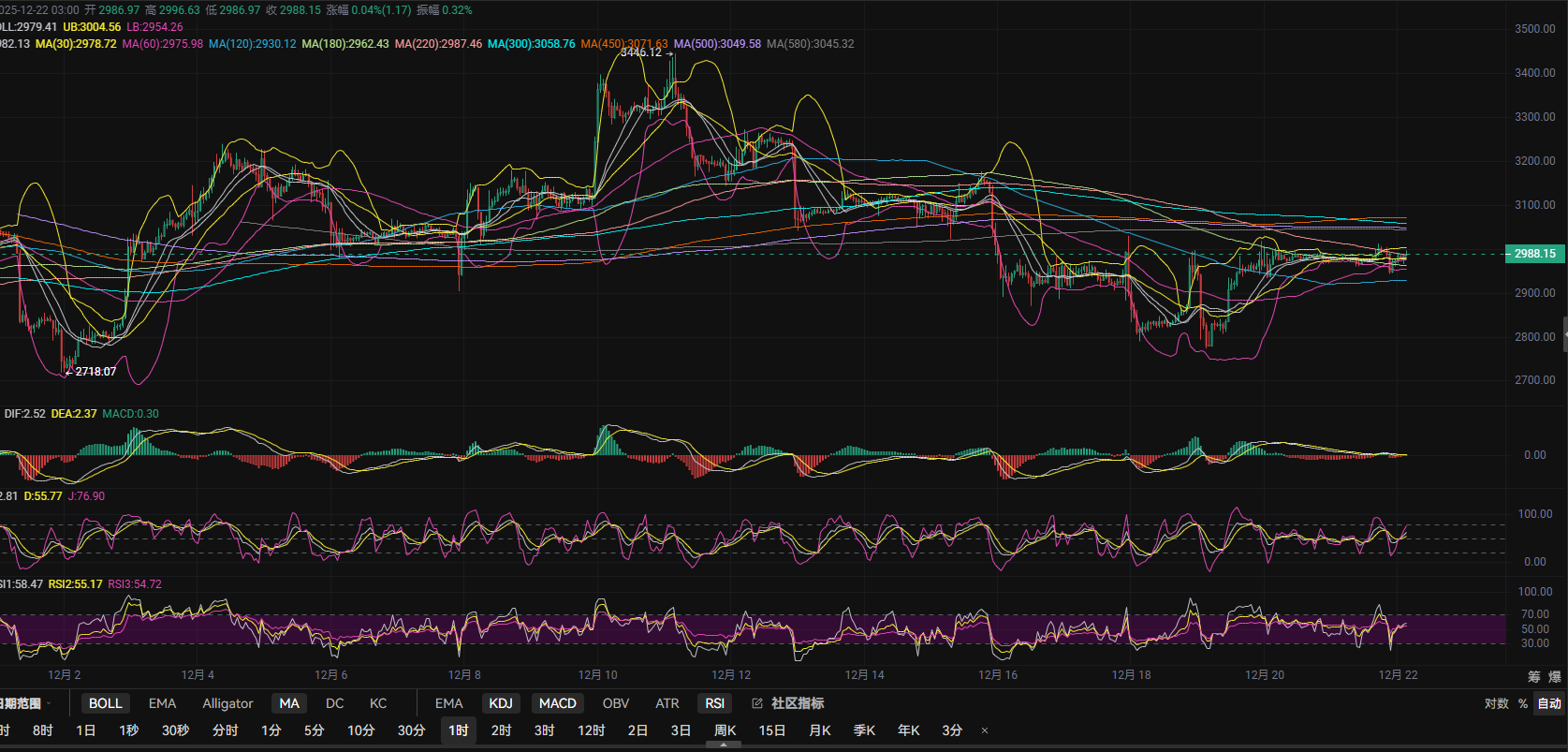Switch price axis to % percent mode
1568x752 pixels.
coord(1523,703)
